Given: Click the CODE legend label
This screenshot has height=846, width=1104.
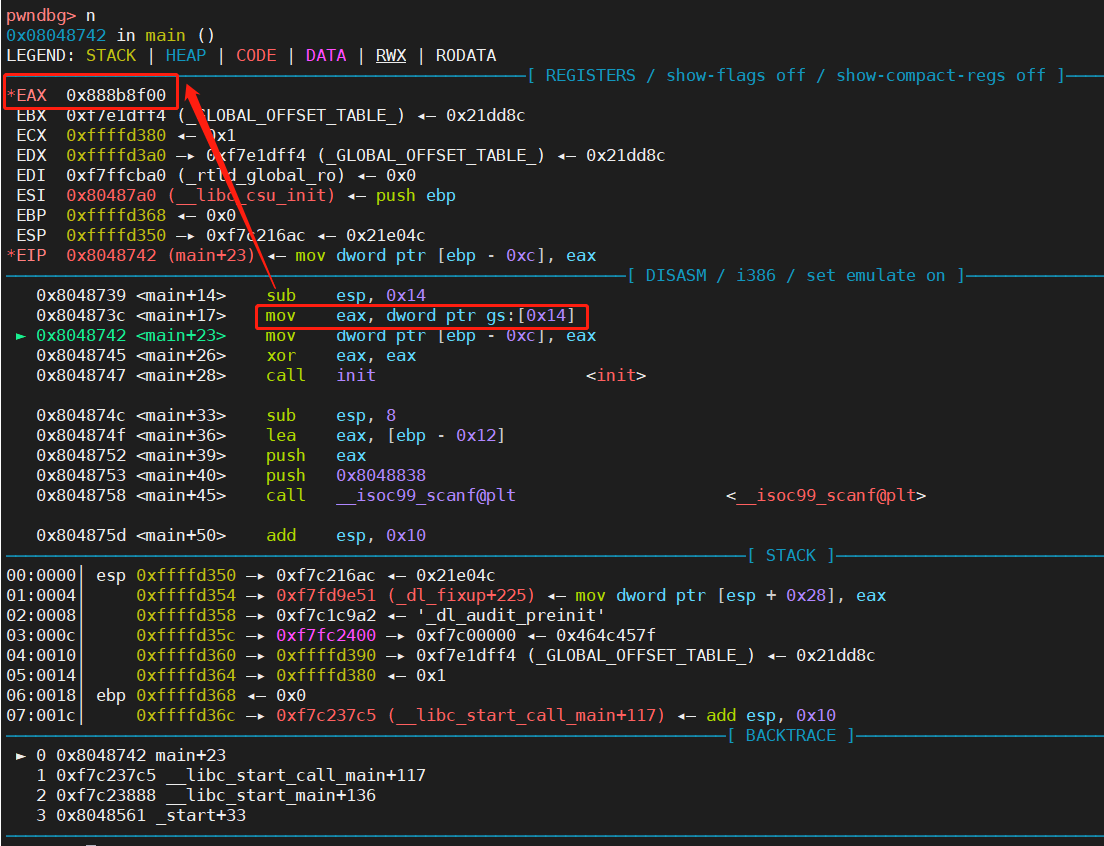Looking at the screenshot, I should [x=256, y=56].
